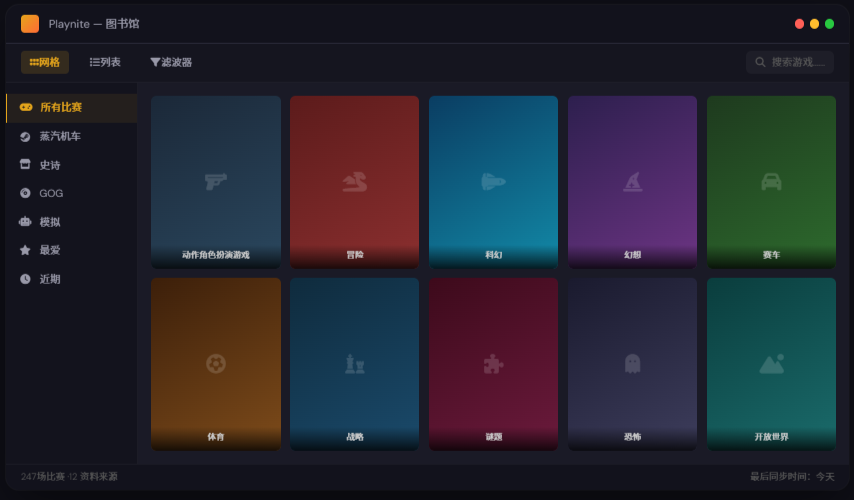The image size is (854, 500).
Task: Open the 动作角色扮演游戏 card
Action: pyautogui.click(x=216, y=182)
